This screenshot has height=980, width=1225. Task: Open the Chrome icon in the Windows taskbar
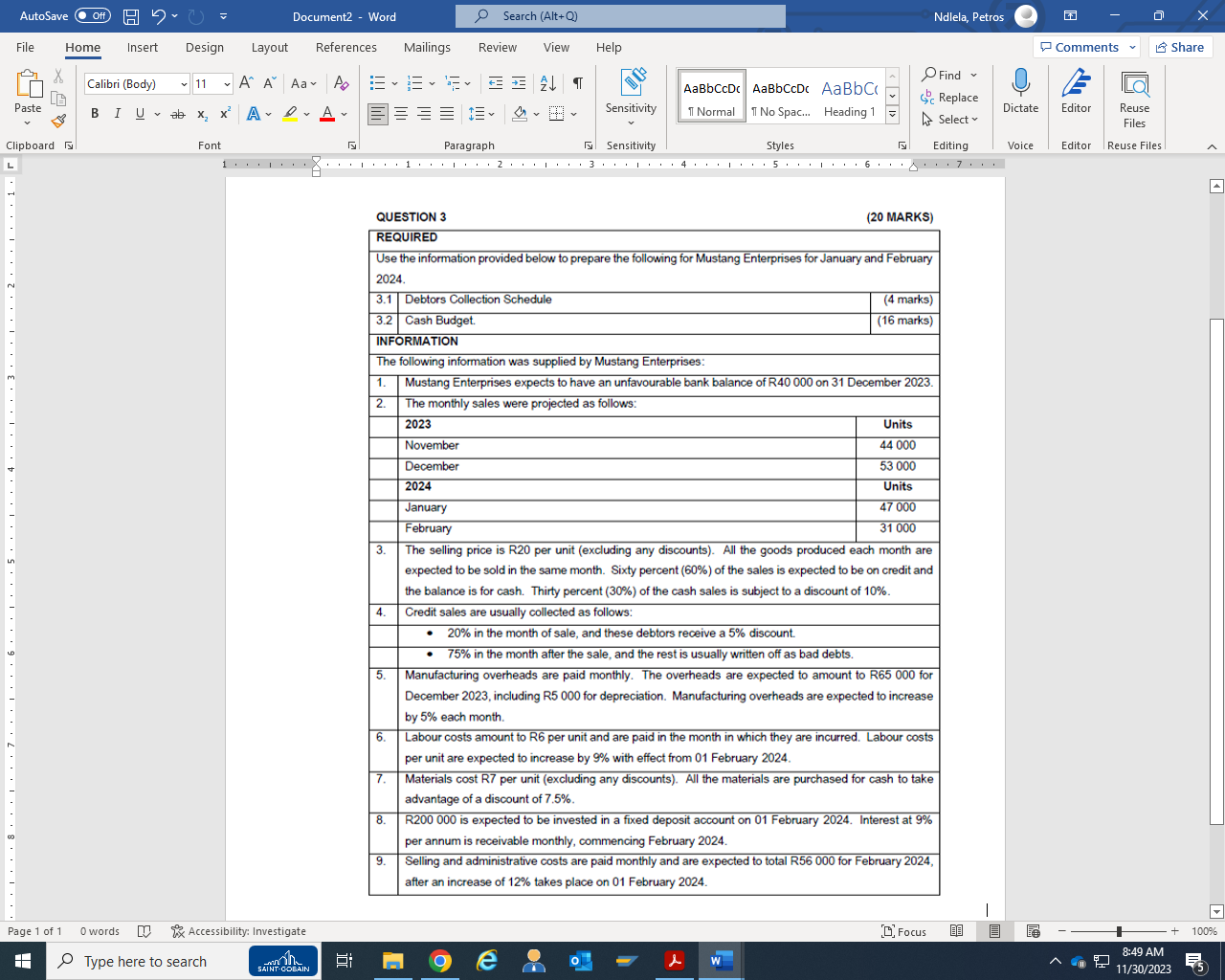point(440,961)
